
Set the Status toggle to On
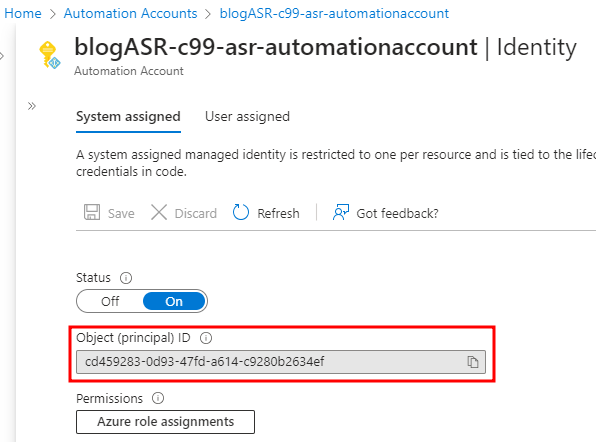pos(174,301)
